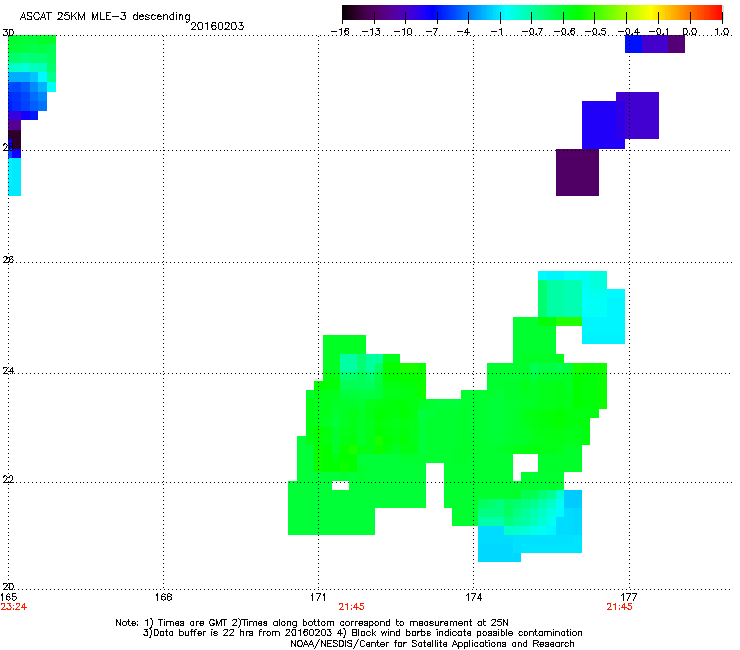
Task: Click the -13 color scale label
Action: (x=371, y=32)
